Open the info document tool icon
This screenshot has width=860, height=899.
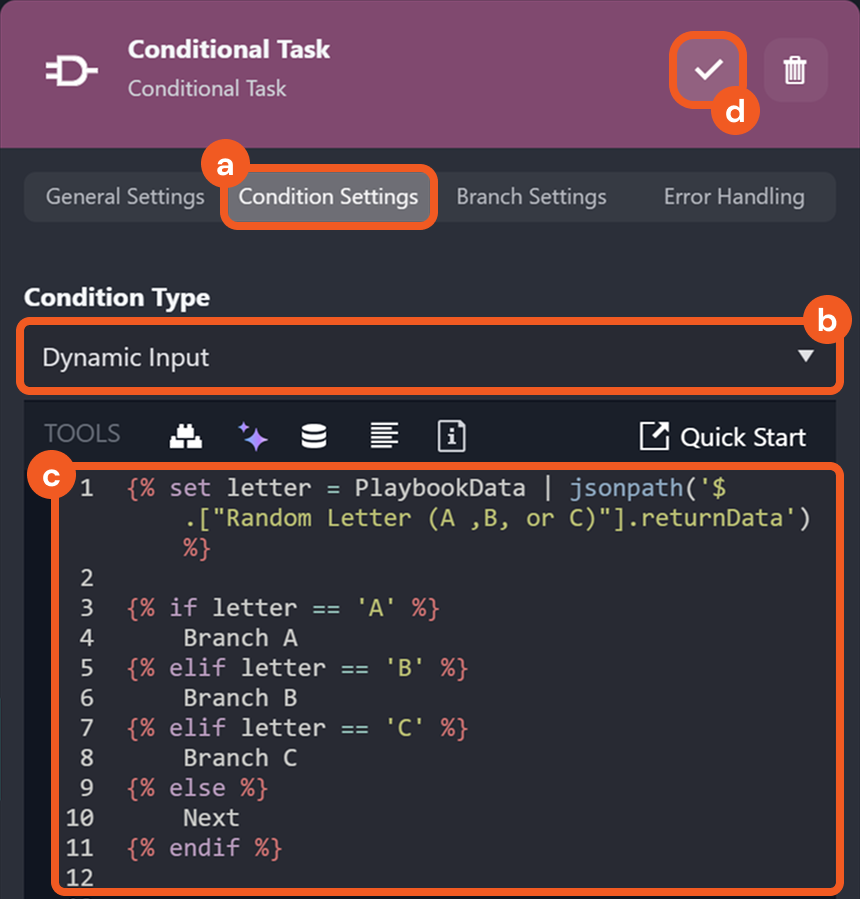click(452, 436)
